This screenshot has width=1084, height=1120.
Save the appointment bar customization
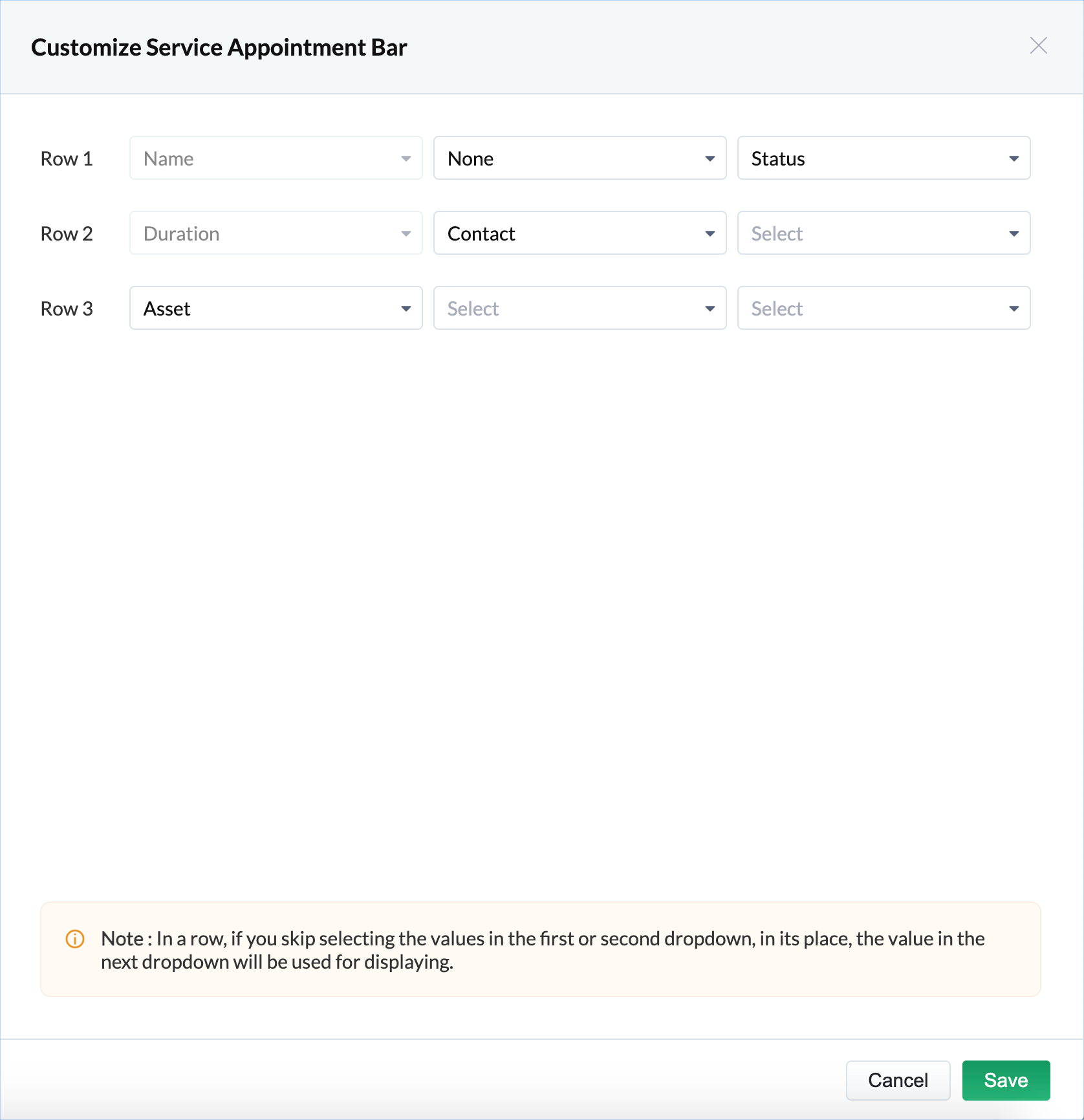(1005, 1080)
